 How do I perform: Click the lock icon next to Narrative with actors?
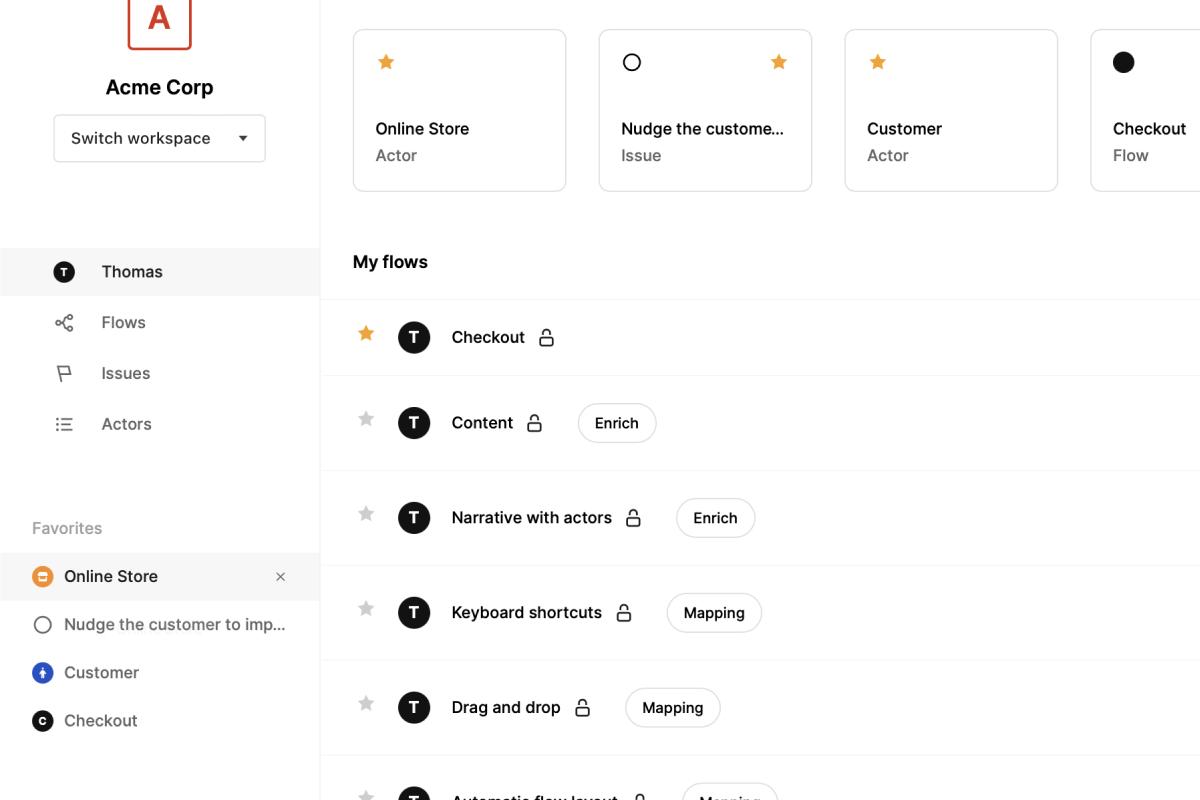pyautogui.click(x=633, y=518)
